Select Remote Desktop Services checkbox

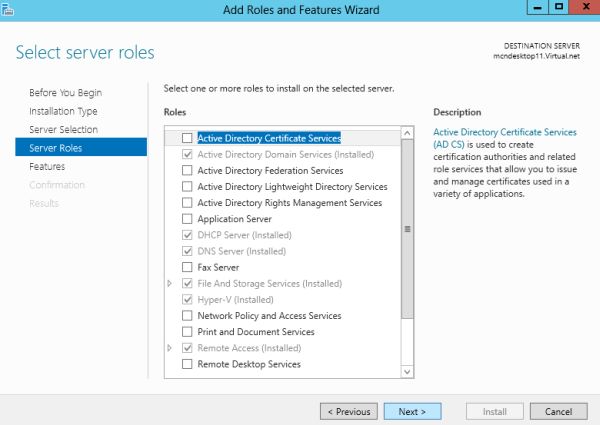tap(187, 365)
